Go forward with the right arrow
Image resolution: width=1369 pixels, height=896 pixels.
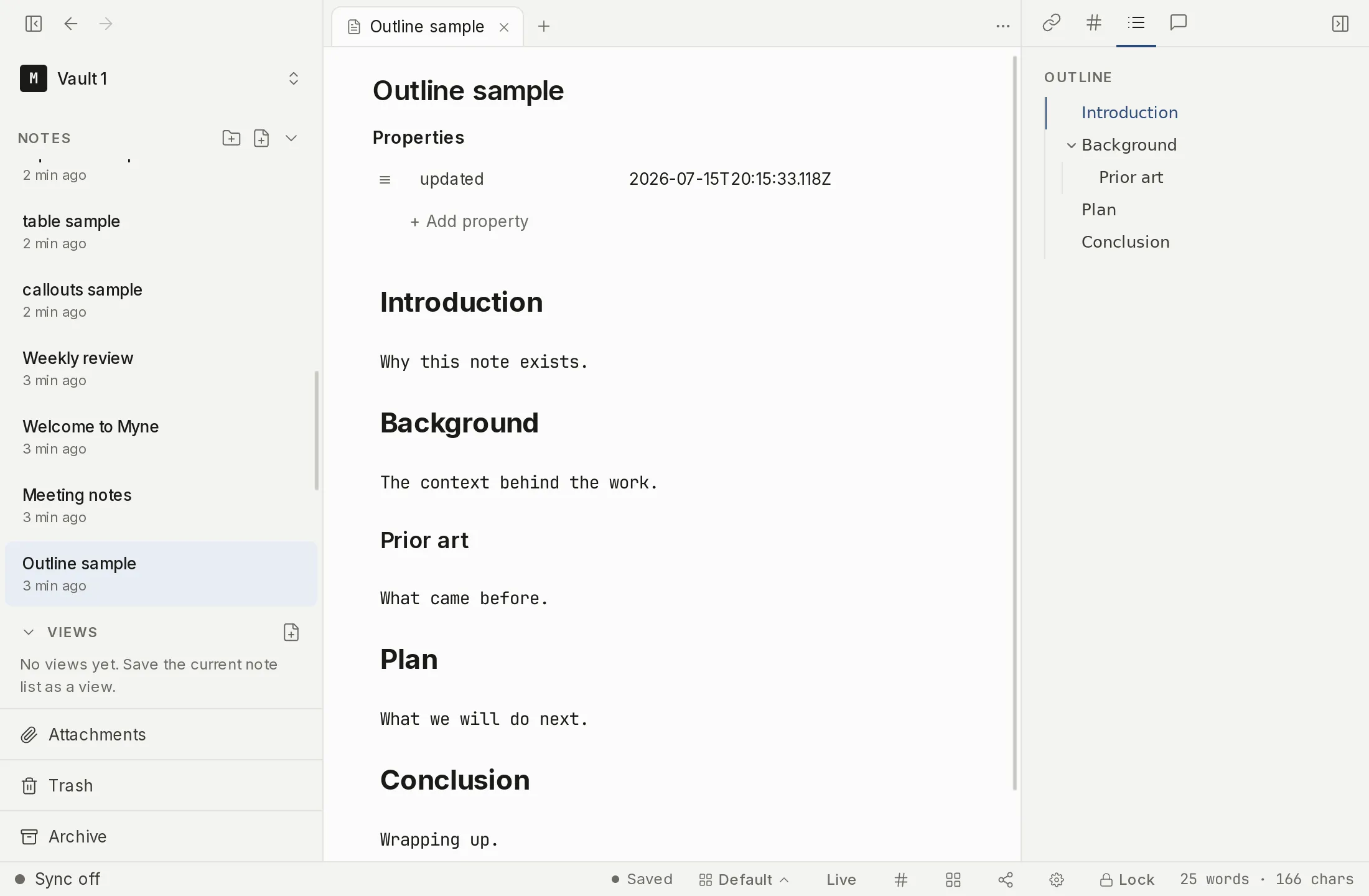pos(106,24)
